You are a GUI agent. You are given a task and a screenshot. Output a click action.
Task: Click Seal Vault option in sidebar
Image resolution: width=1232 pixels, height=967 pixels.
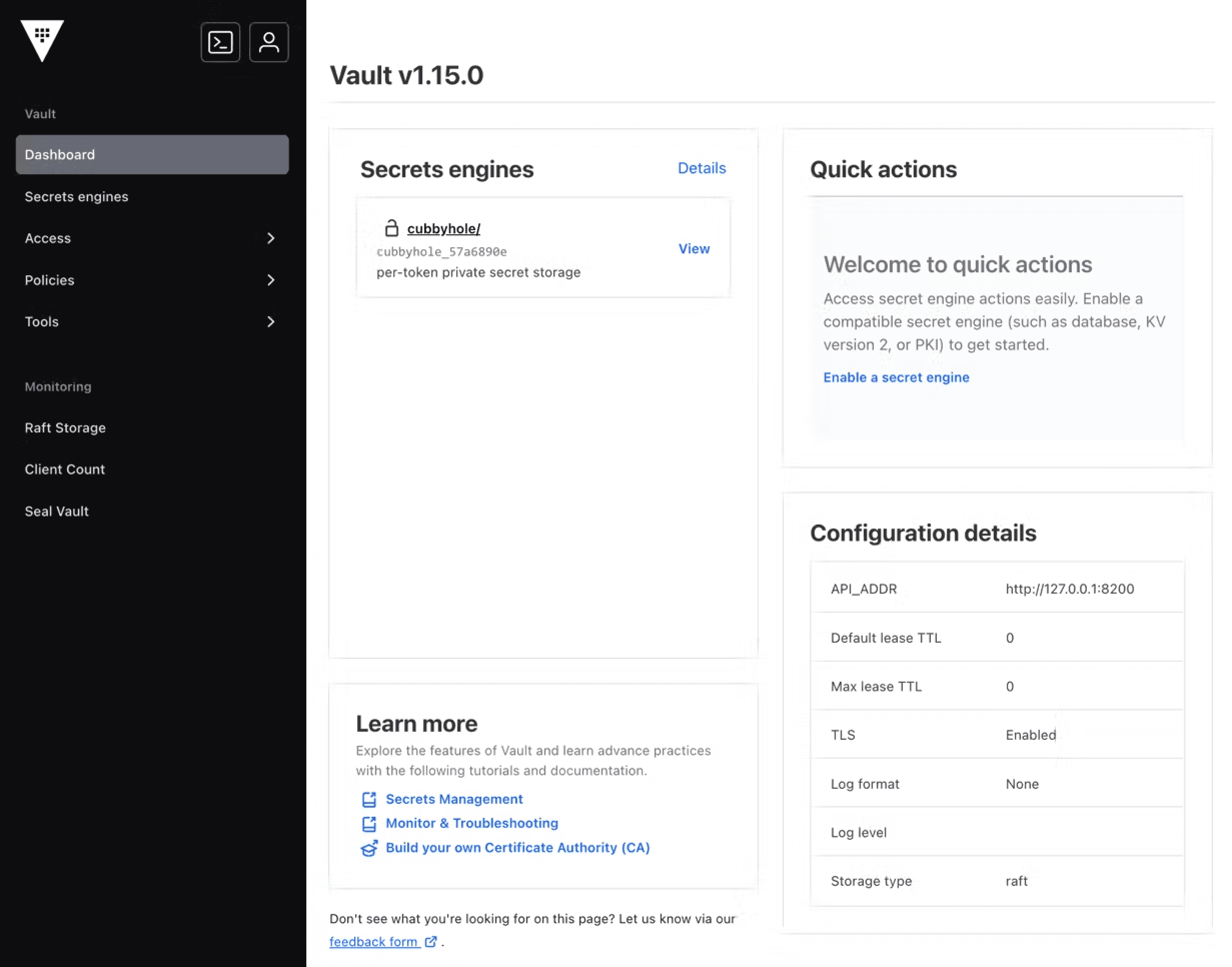[56, 511]
